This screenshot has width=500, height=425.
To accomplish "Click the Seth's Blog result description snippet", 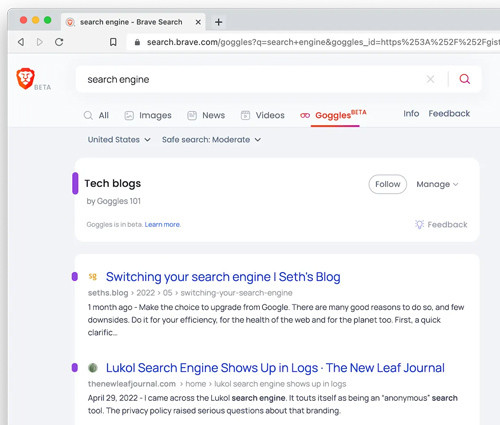I will (276, 320).
